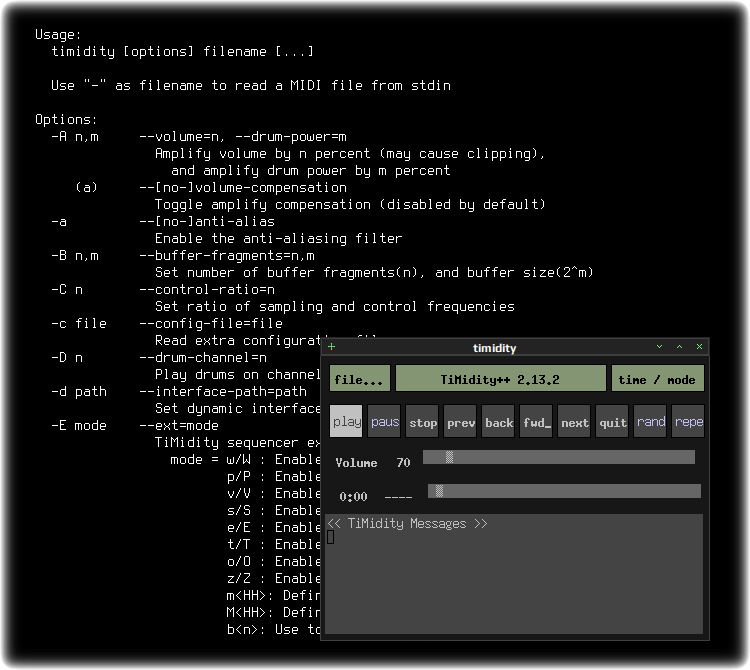
Task: Click "--config-file=file" text in terminal
Action: click(211, 324)
